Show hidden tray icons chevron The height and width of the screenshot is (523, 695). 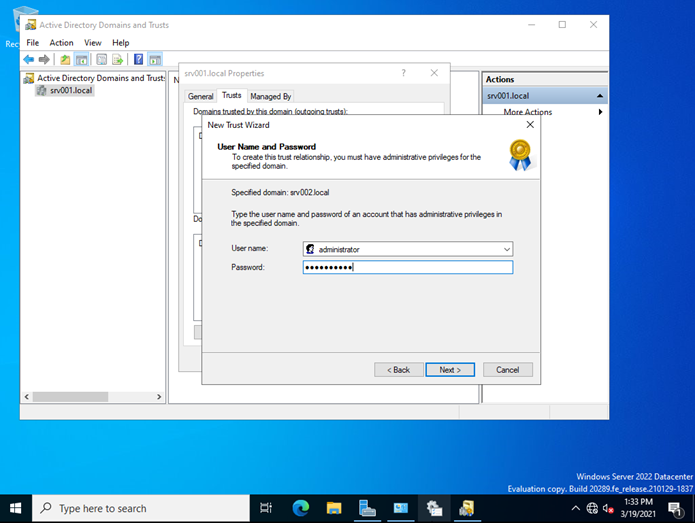[x=575, y=508]
